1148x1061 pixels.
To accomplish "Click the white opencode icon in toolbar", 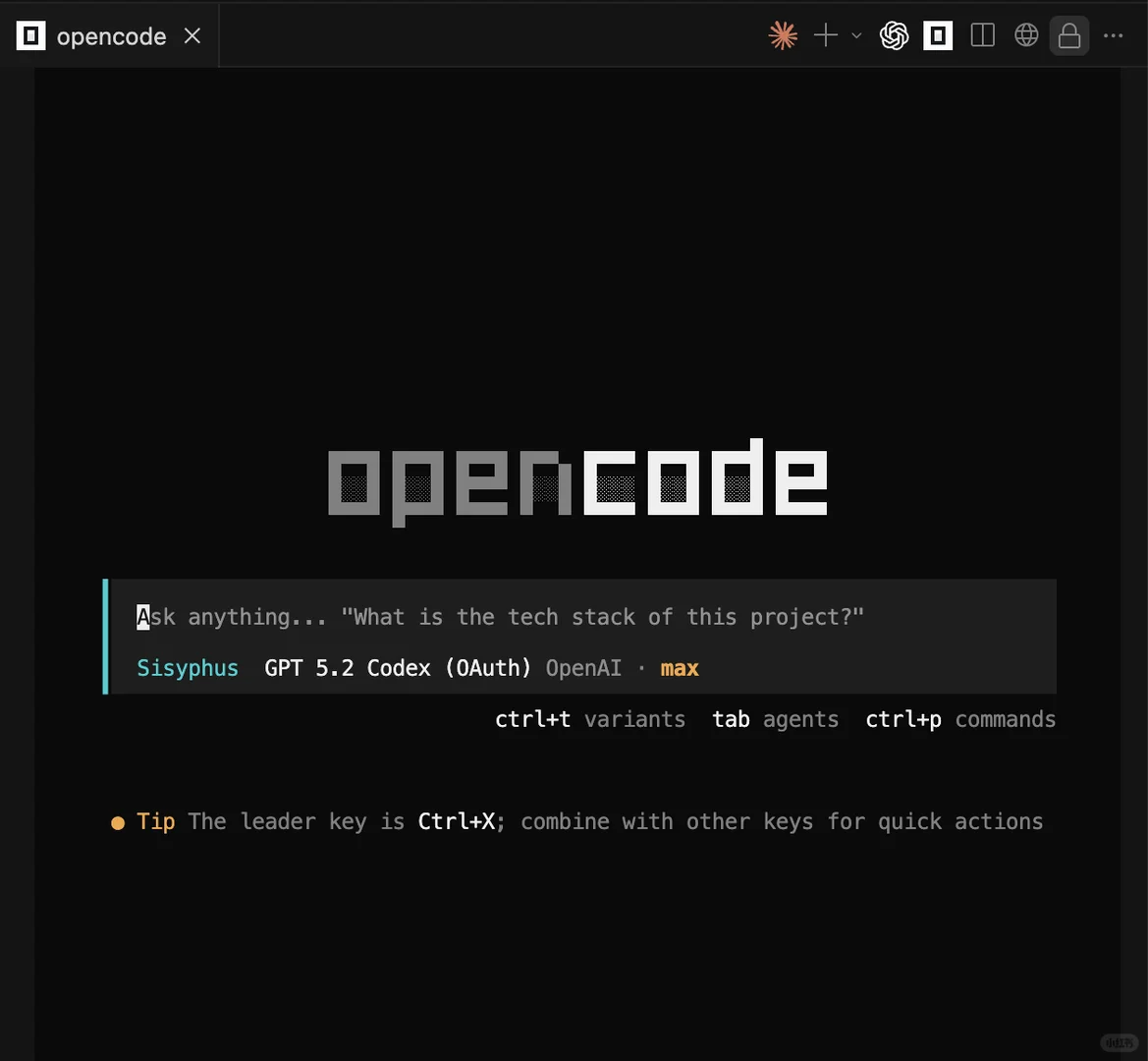I will coord(937,35).
